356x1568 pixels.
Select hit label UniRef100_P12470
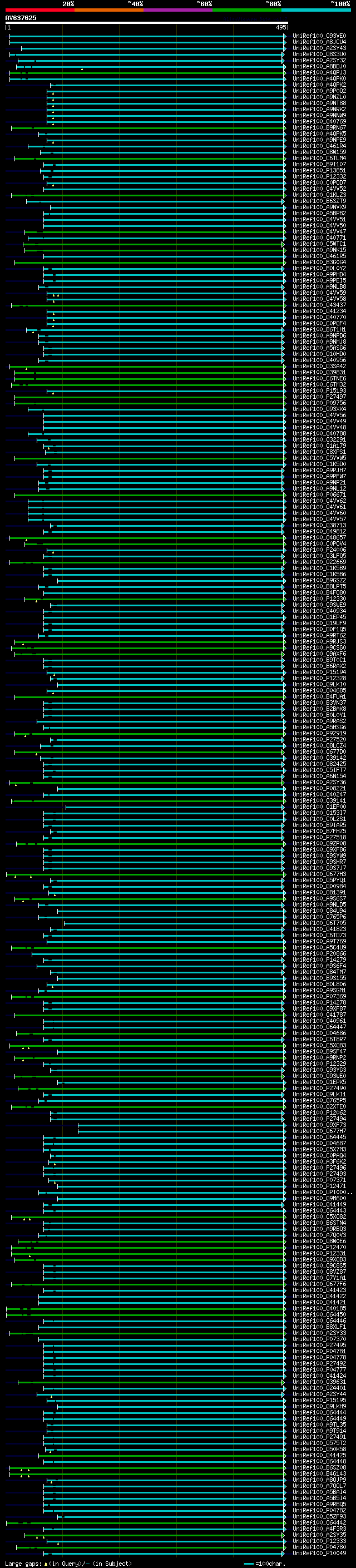(x=319, y=1247)
